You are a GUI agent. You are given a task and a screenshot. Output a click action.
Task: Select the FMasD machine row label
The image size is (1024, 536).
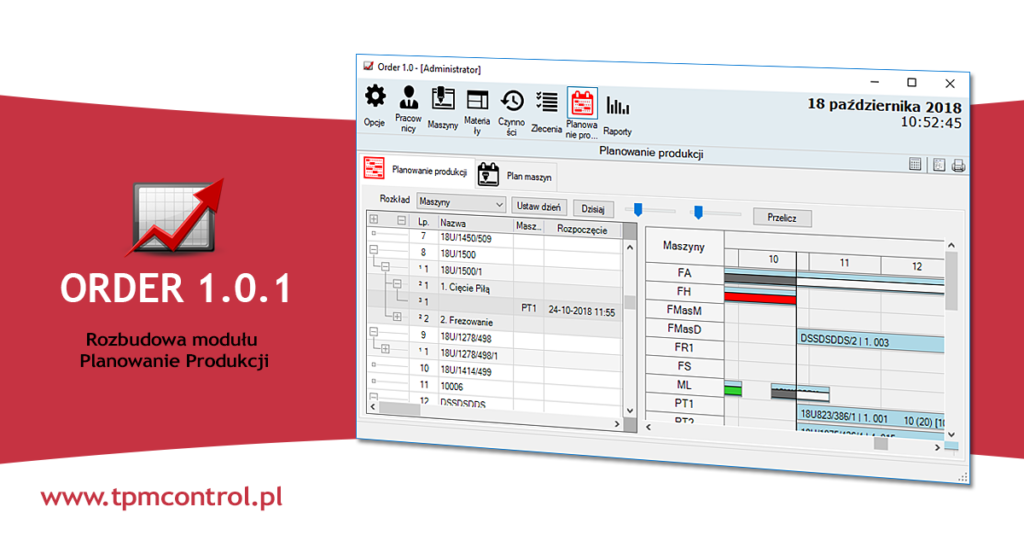tap(684, 329)
